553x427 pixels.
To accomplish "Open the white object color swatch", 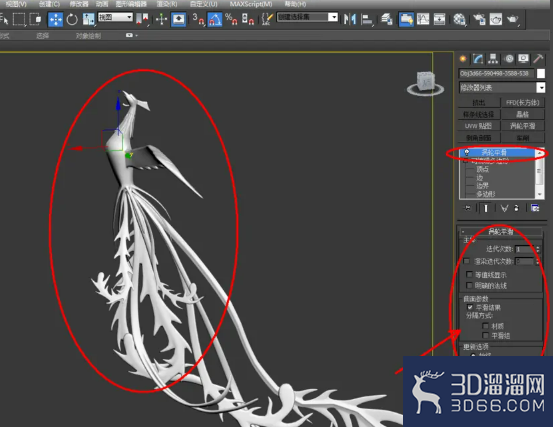I will 541,73.
